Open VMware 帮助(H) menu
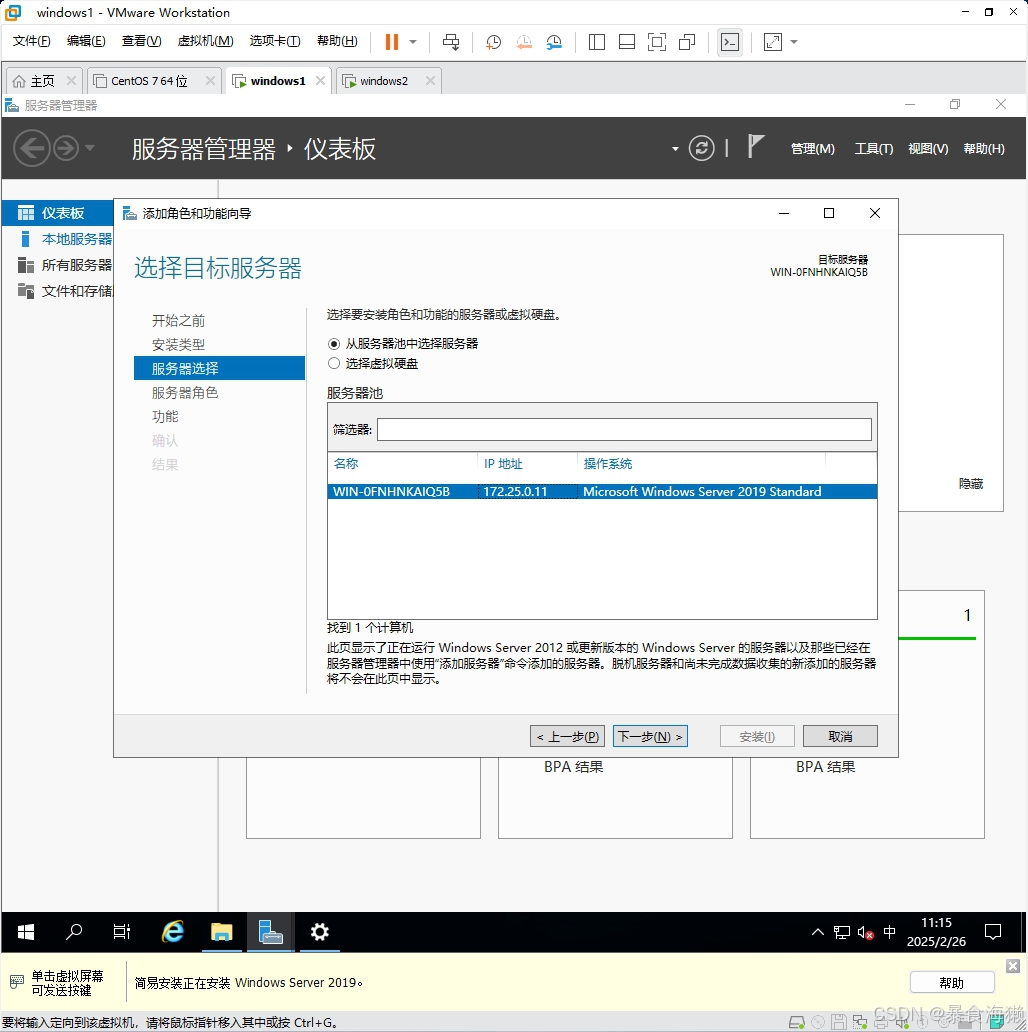The height and width of the screenshot is (1032, 1028). (x=337, y=41)
